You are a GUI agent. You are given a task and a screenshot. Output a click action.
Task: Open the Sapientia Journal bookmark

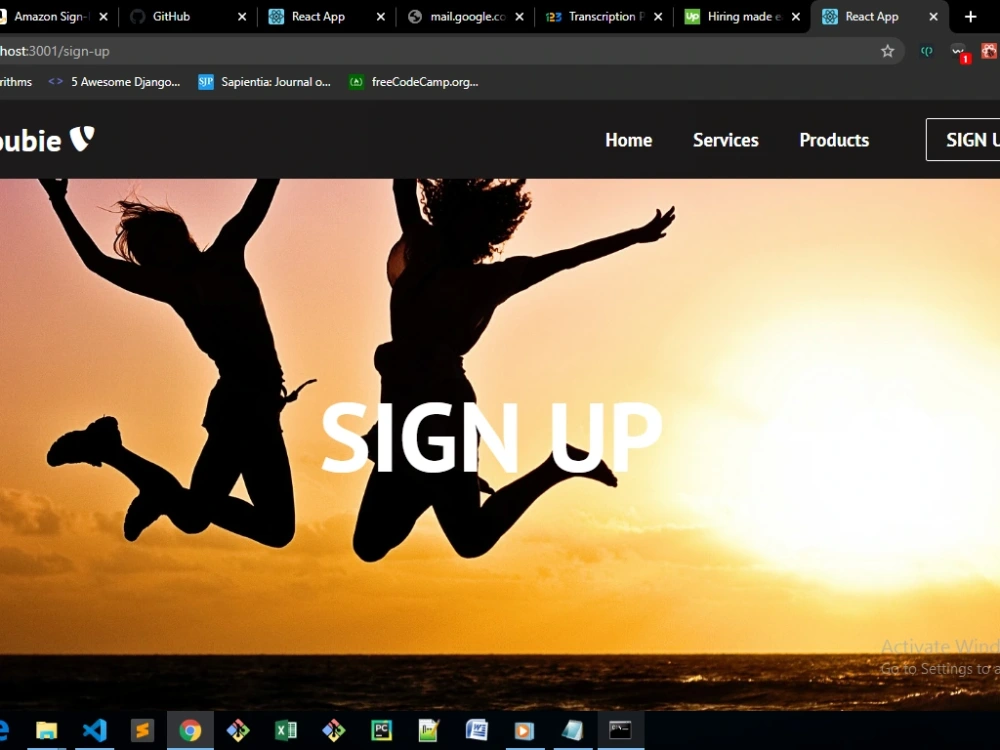tap(265, 82)
